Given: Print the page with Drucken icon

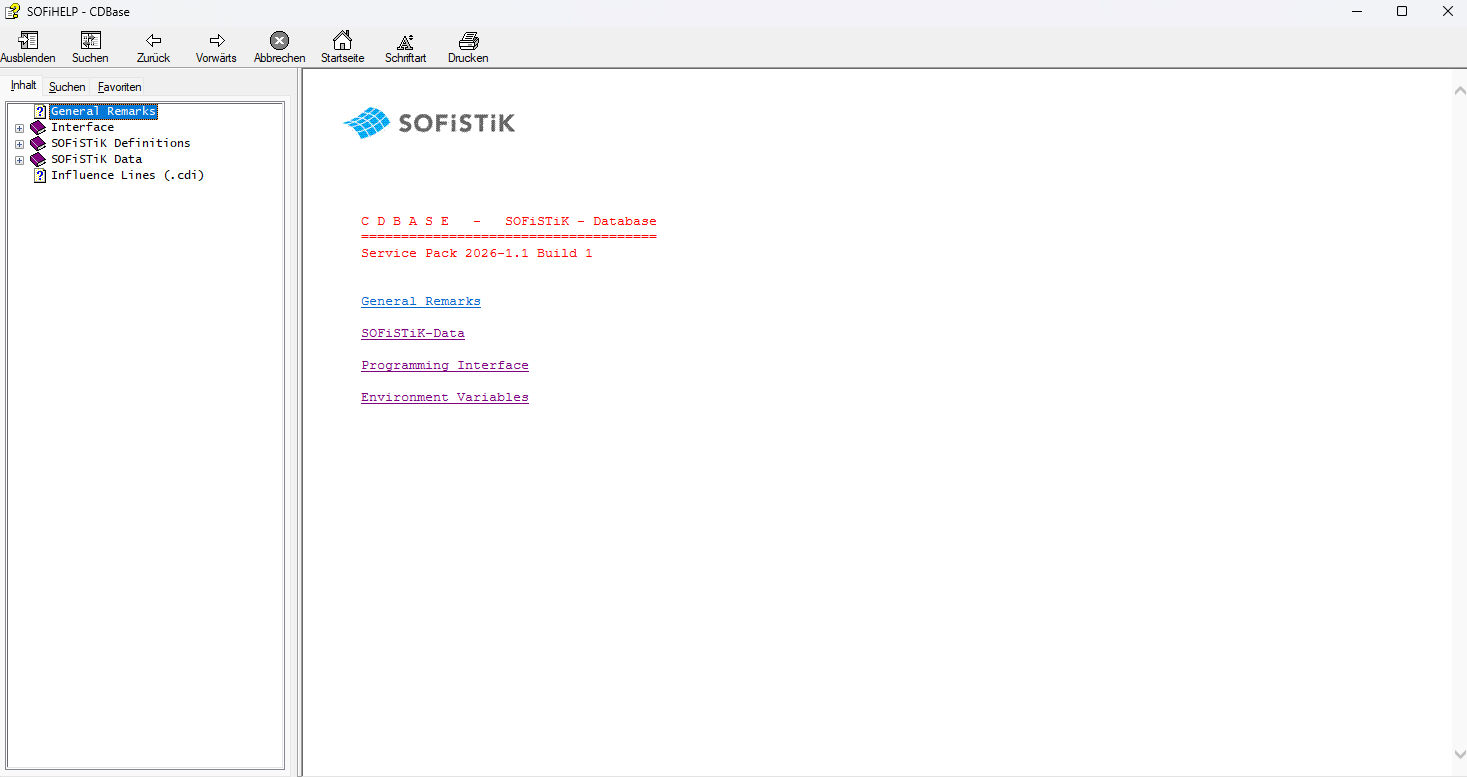Looking at the screenshot, I should (468, 41).
